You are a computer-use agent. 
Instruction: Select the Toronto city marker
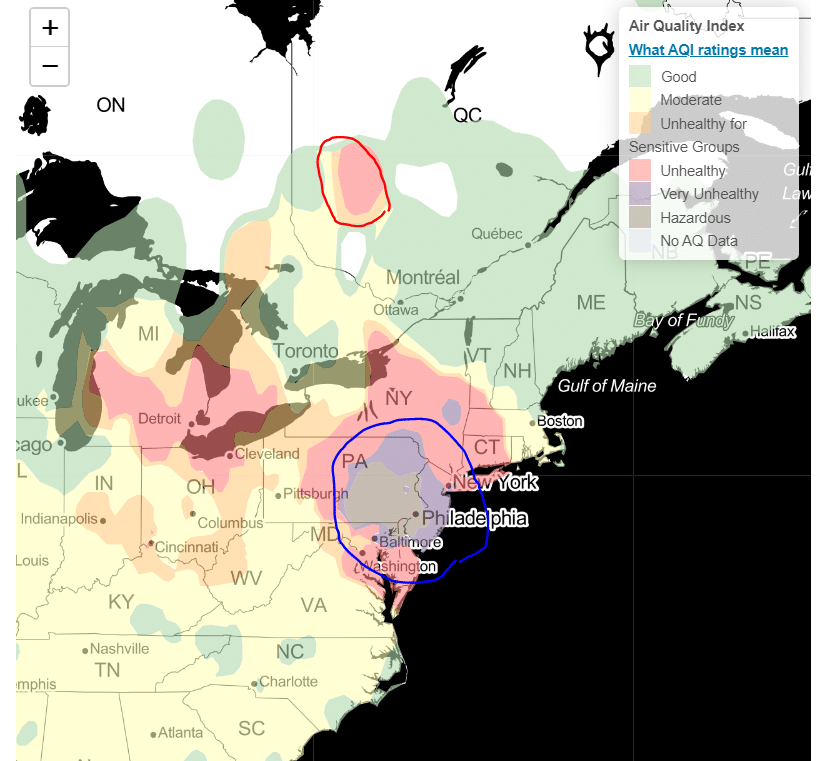[296, 371]
